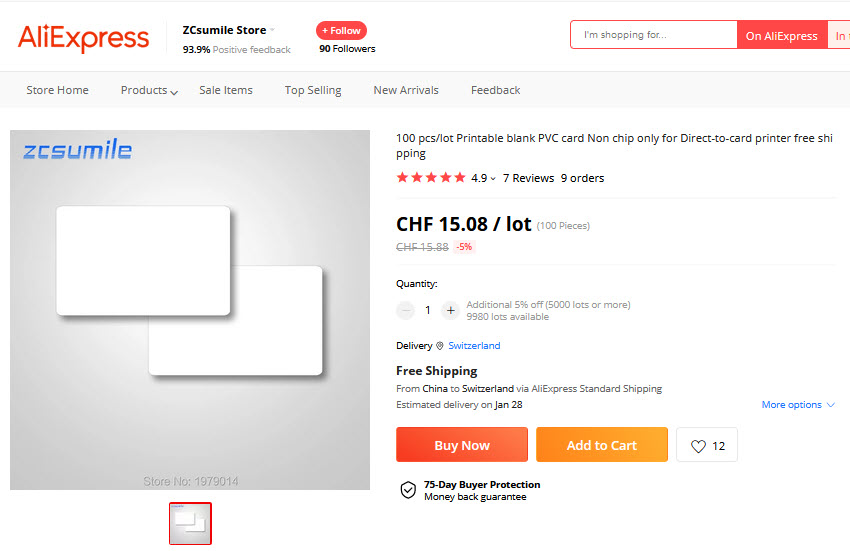
Task: Open the 7 Reviews link
Action: tap(528, 178)
